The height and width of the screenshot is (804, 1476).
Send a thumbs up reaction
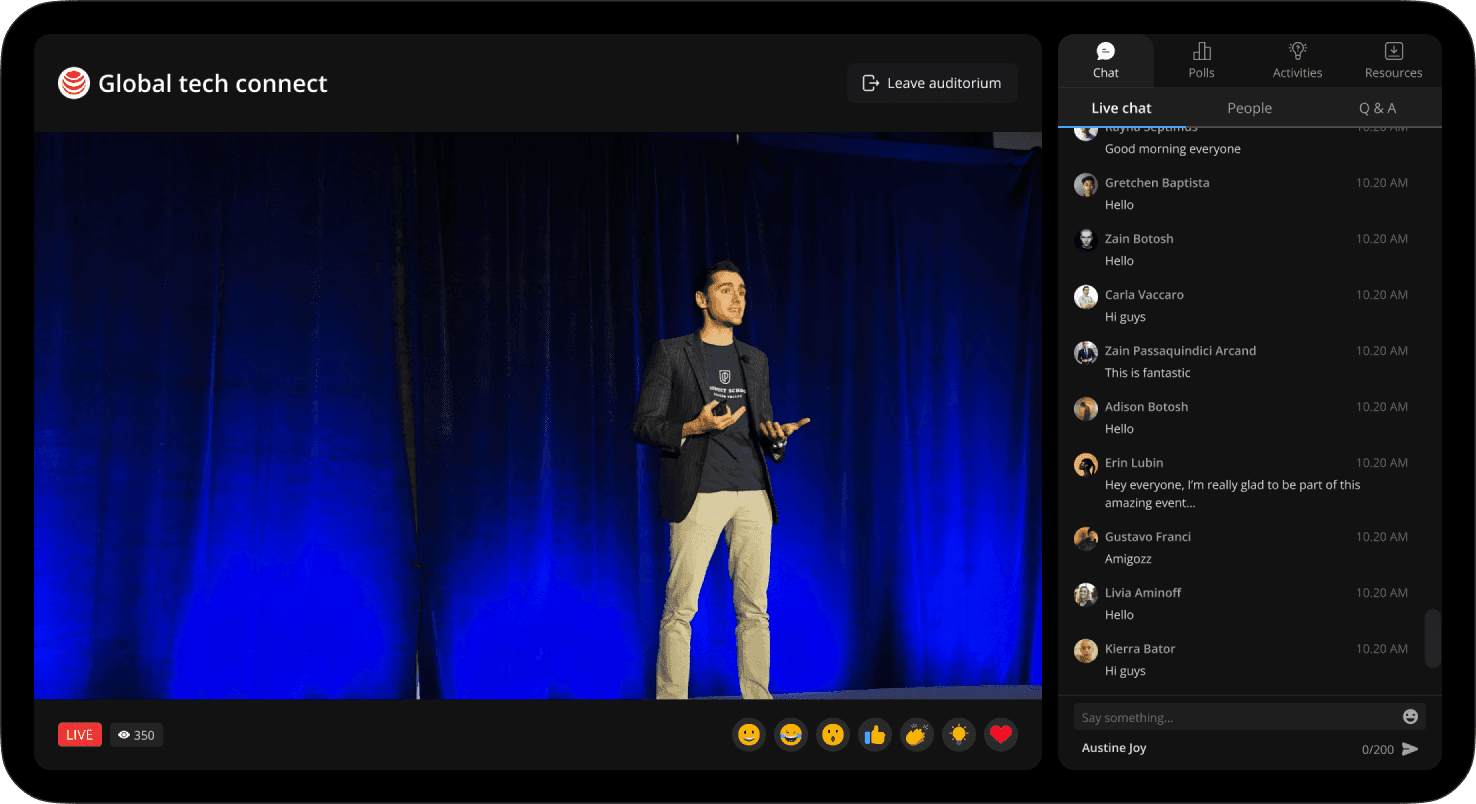pyautogui.click(x=875, y=735)
